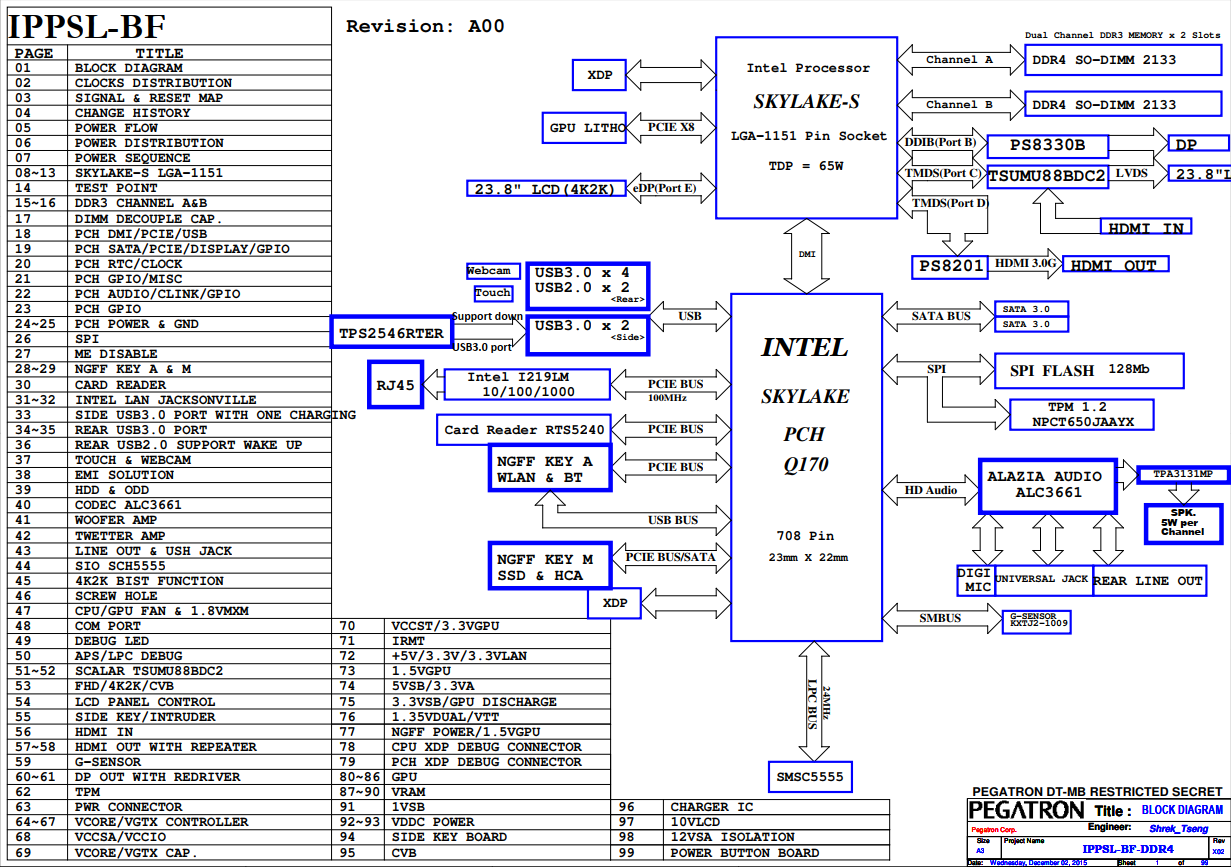Click '4K2K BIST FUNCTION' row
1231x867 pixels.
(x=170, y=581)
